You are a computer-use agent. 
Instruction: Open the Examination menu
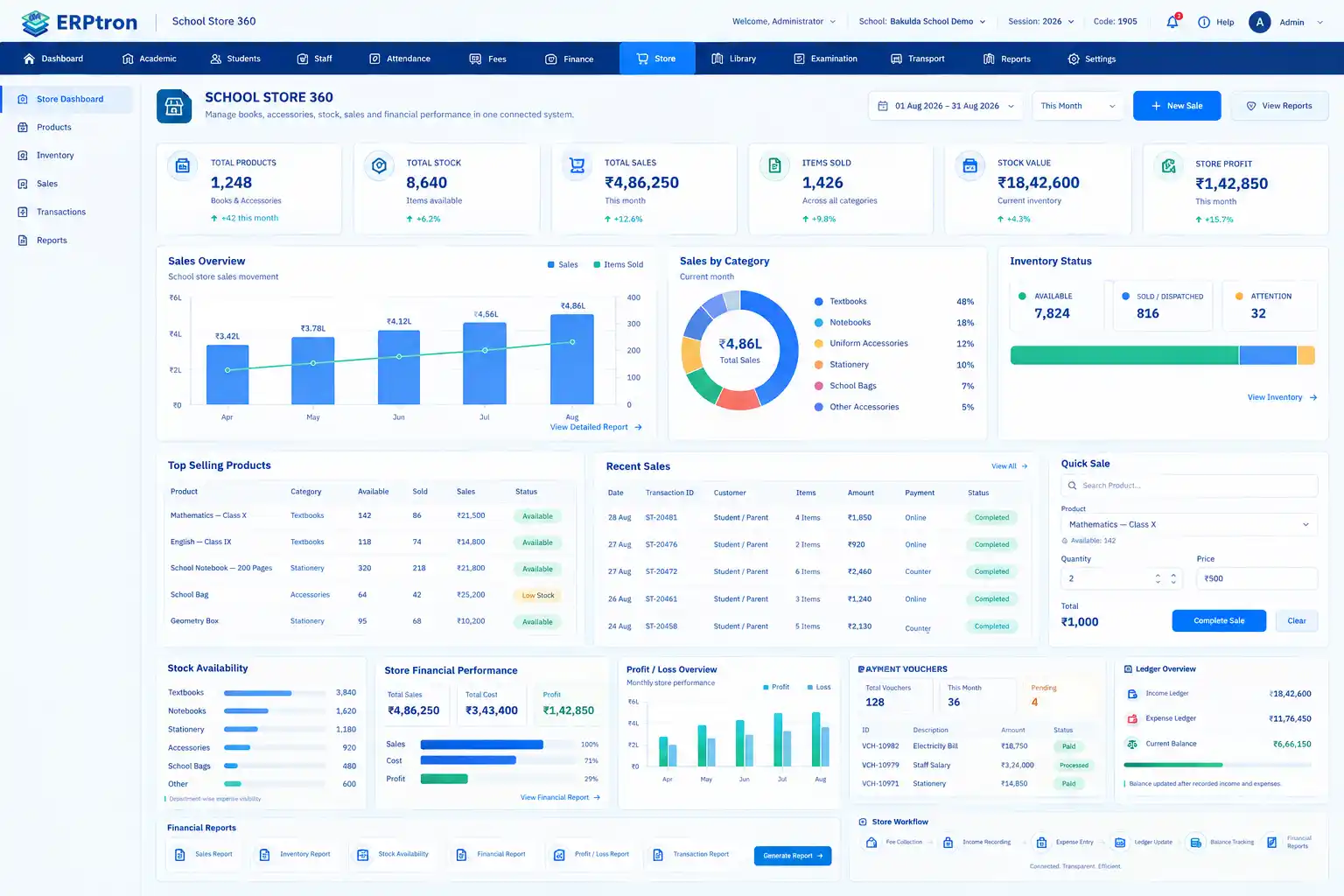click(825, 59)
